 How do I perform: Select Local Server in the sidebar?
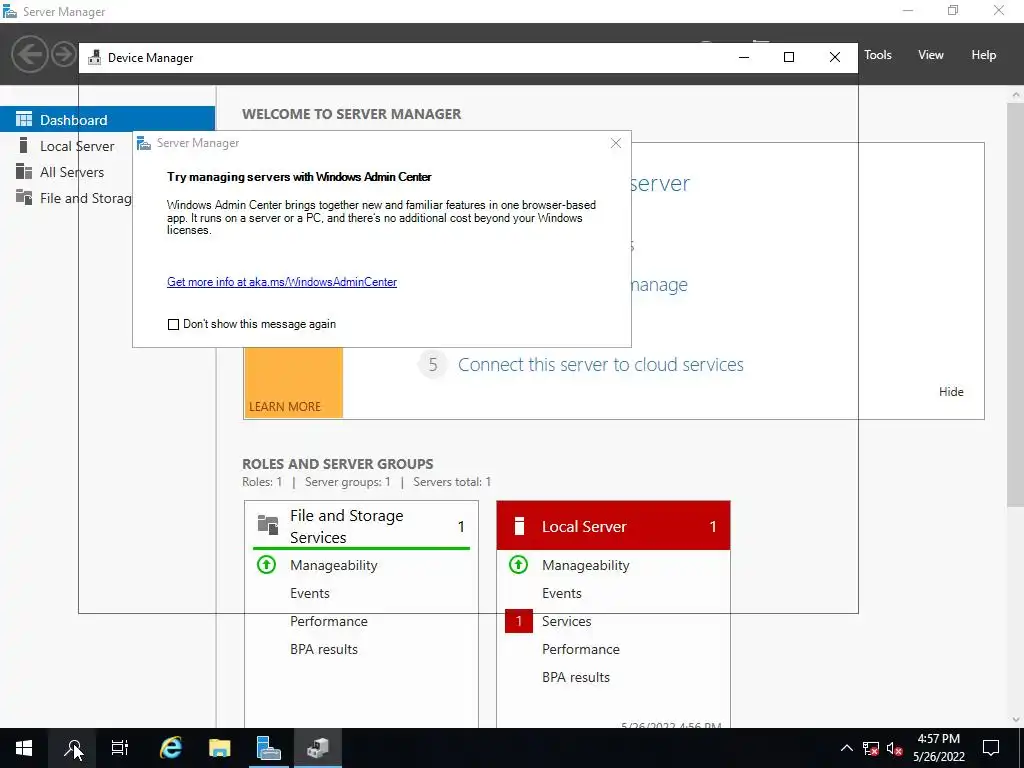77,146
